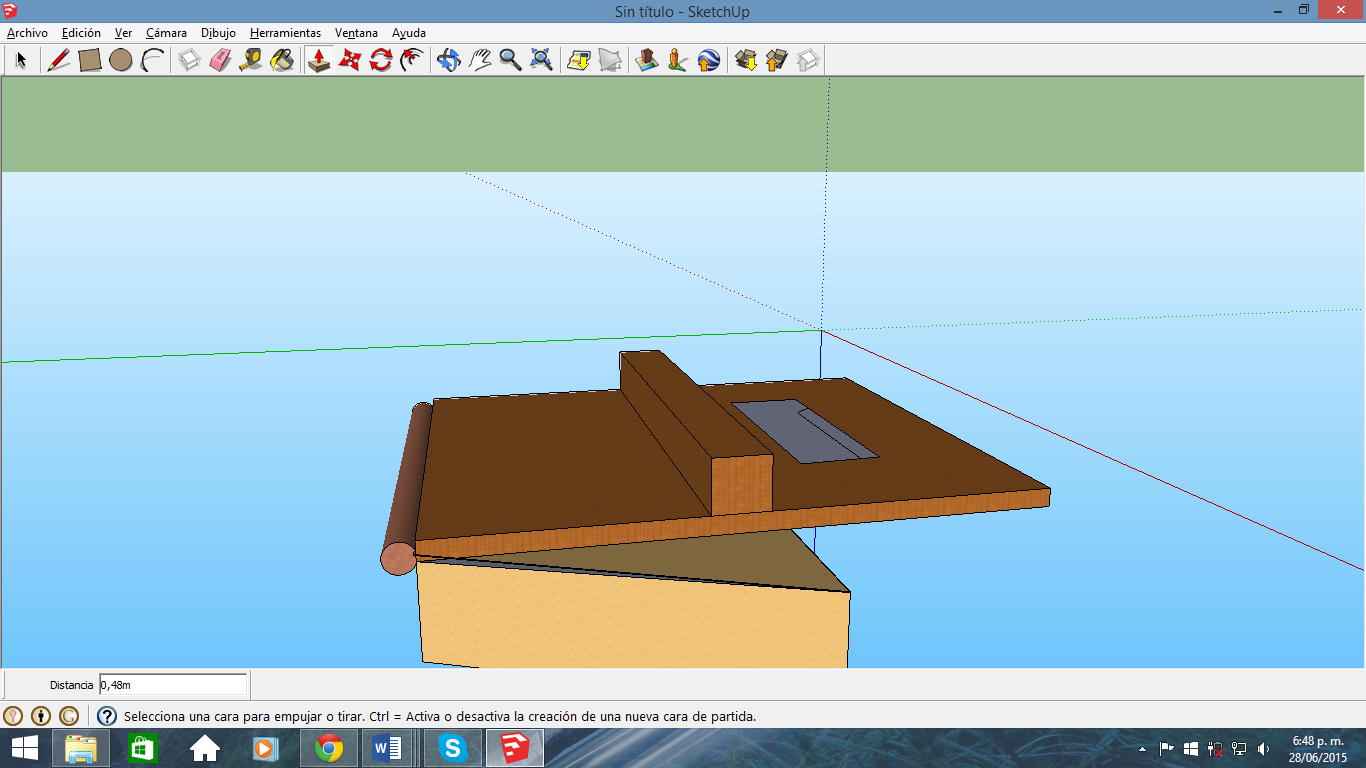Activate the Move tool

[350, 60]
